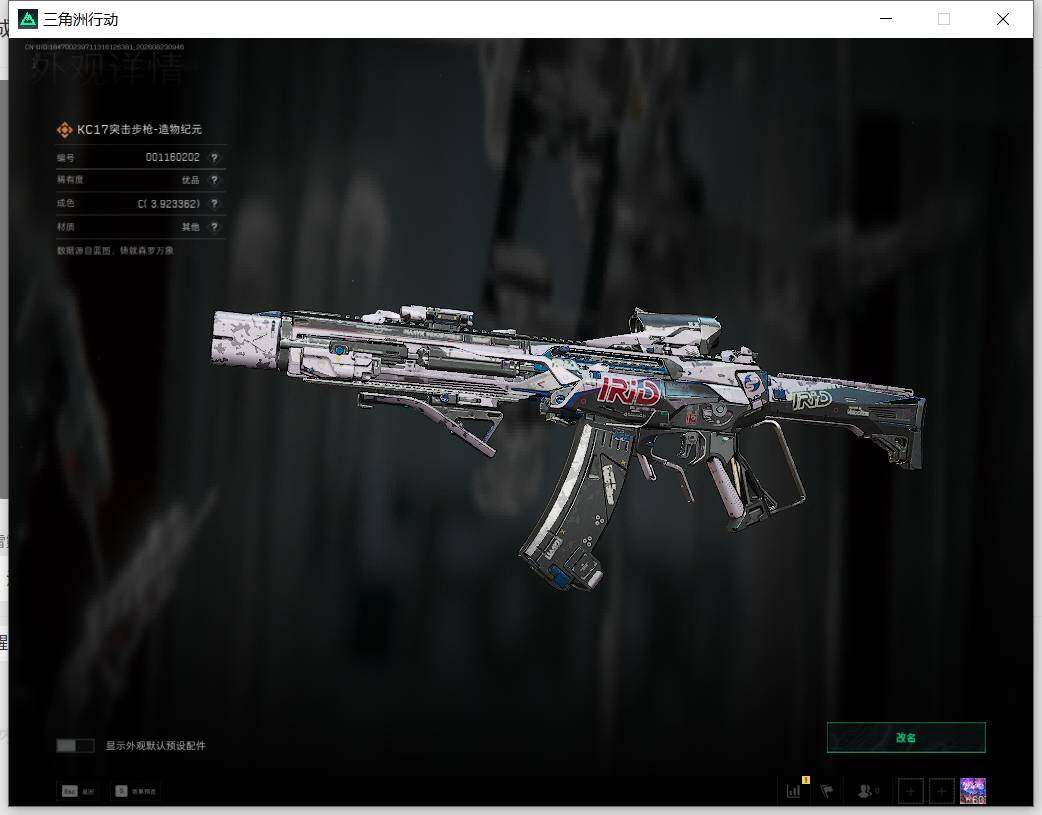Click the second empty teammate plus slot
This screenshot has height=815, width=1042.
point(942,791)
